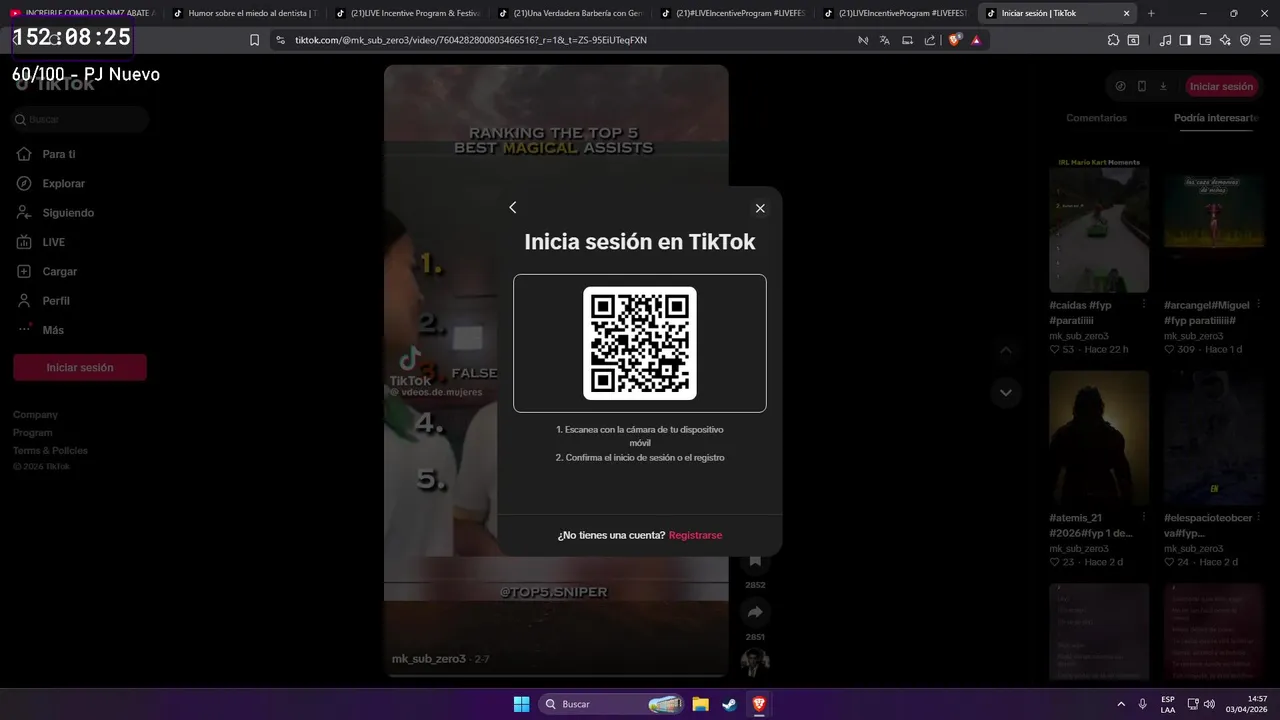Click the phone app icon in header
The height and width of the screenshot is (720, 1280).
pos(1142,86)
